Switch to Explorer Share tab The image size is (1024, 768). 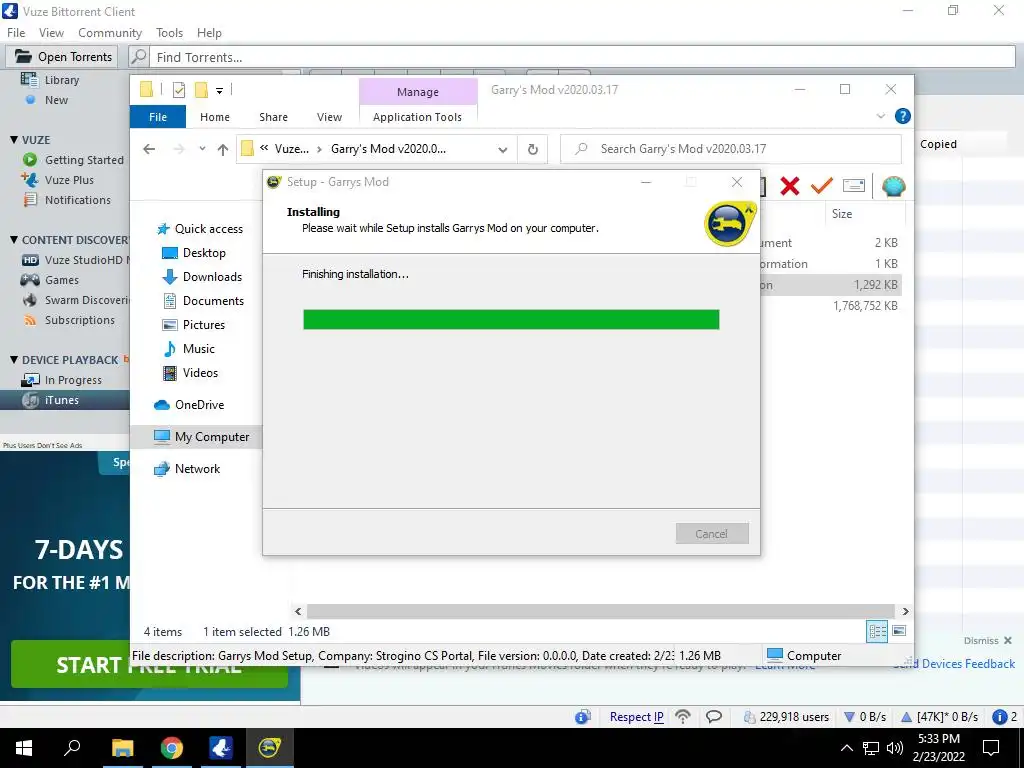coord(273,117)
